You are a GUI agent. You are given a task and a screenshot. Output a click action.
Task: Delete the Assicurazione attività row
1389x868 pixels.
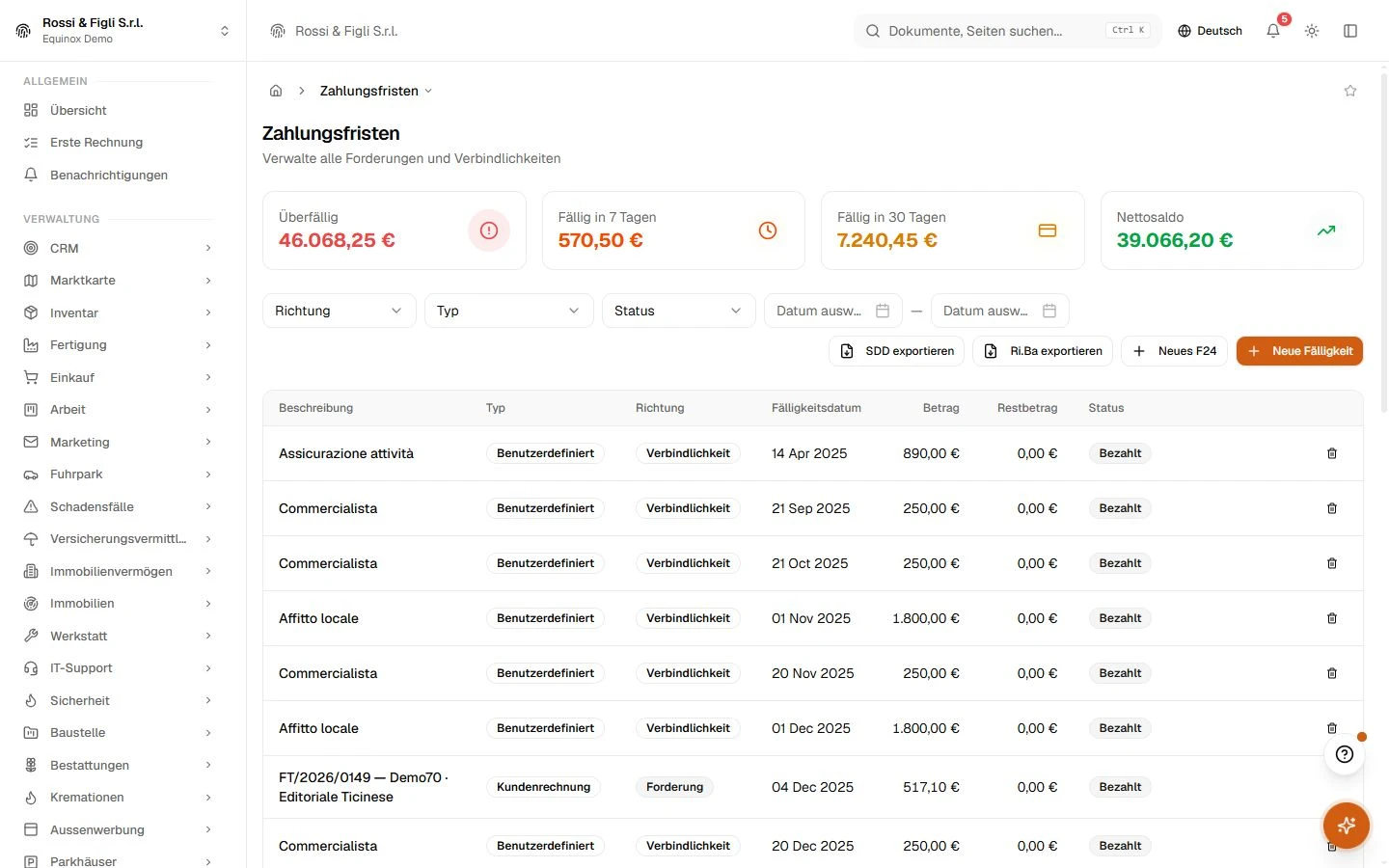(1332, 453)
